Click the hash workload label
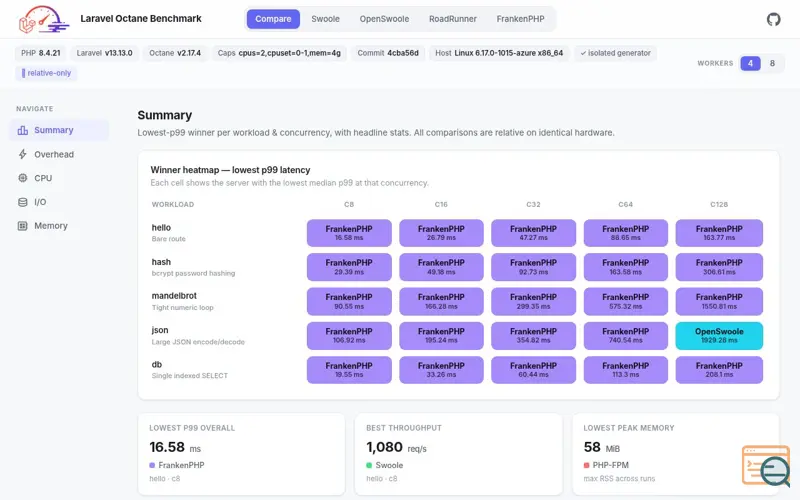800x500 pixels. click(x=161, y=262)
